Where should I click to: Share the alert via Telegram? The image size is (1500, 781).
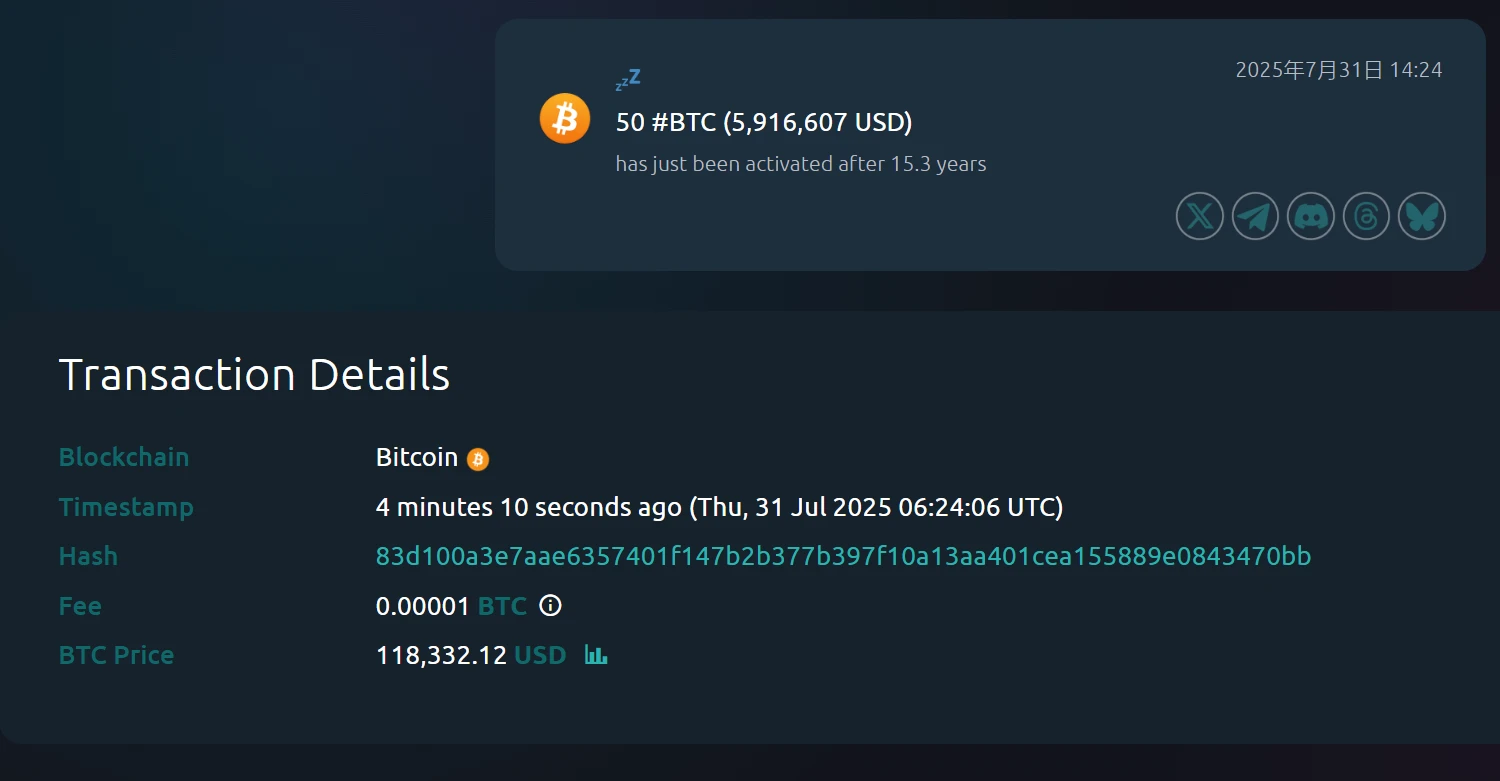click(x=1255, y=216)
